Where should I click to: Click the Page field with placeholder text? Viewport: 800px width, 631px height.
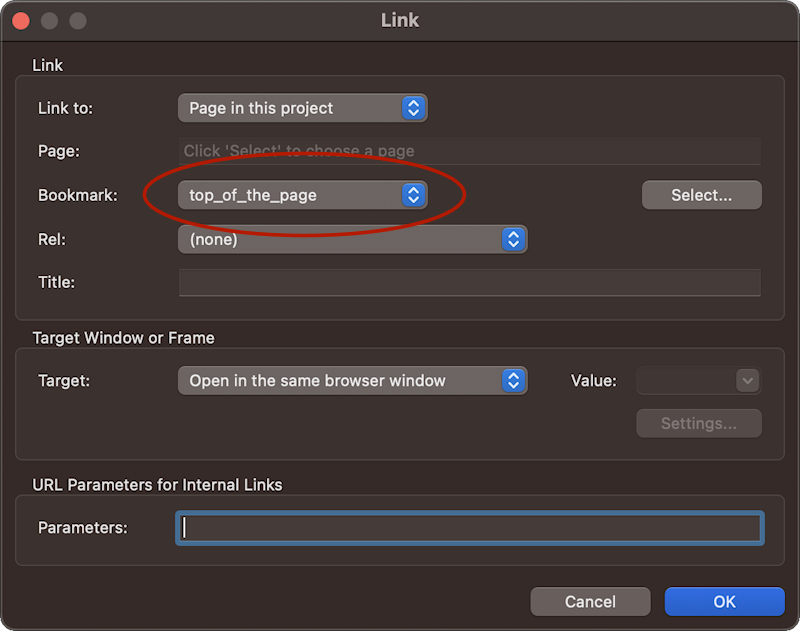469,151
